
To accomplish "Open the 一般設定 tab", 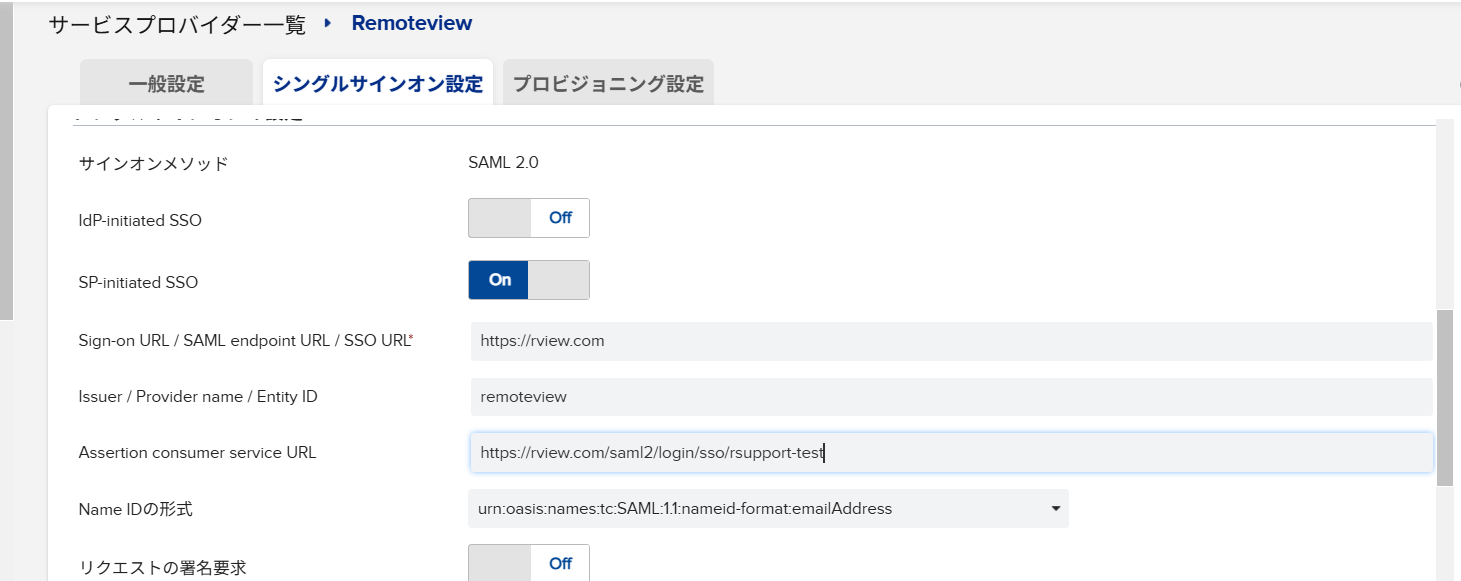I will point(166,84).
